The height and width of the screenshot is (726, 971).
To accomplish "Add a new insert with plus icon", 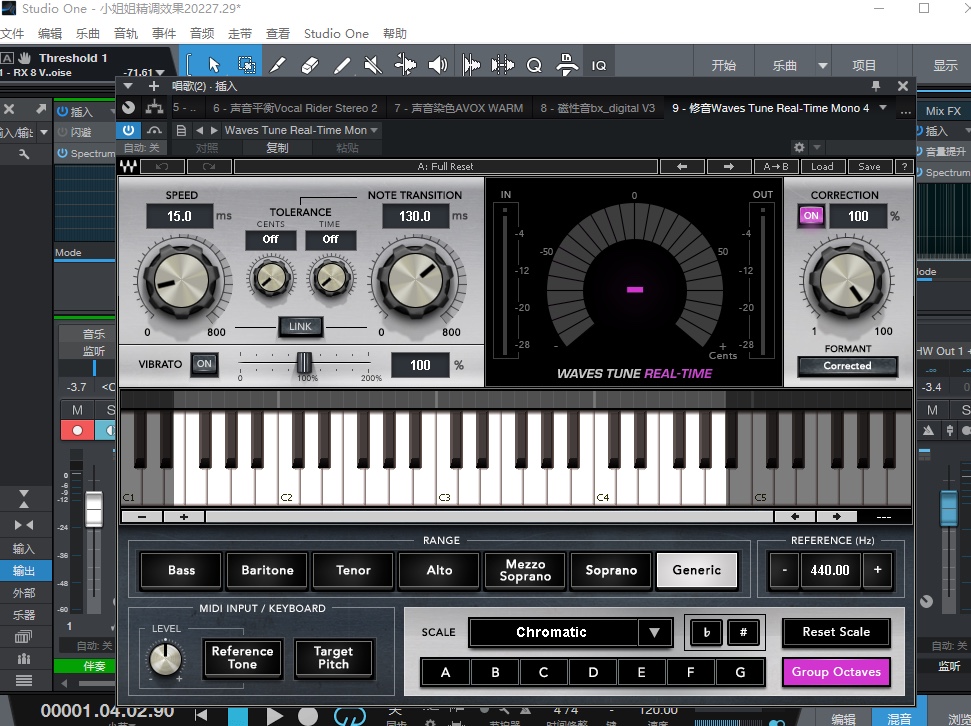I will pyautogui.click(x=154, y=86).
